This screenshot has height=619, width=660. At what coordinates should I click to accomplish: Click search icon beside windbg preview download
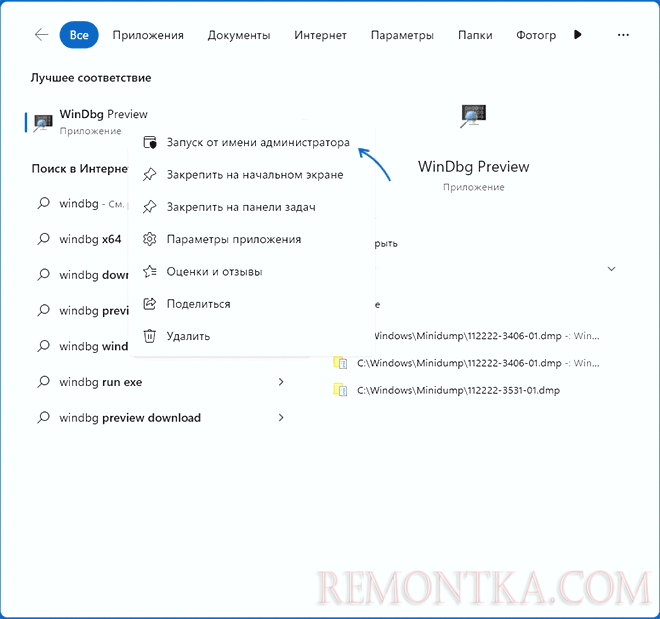coord(44,417)
